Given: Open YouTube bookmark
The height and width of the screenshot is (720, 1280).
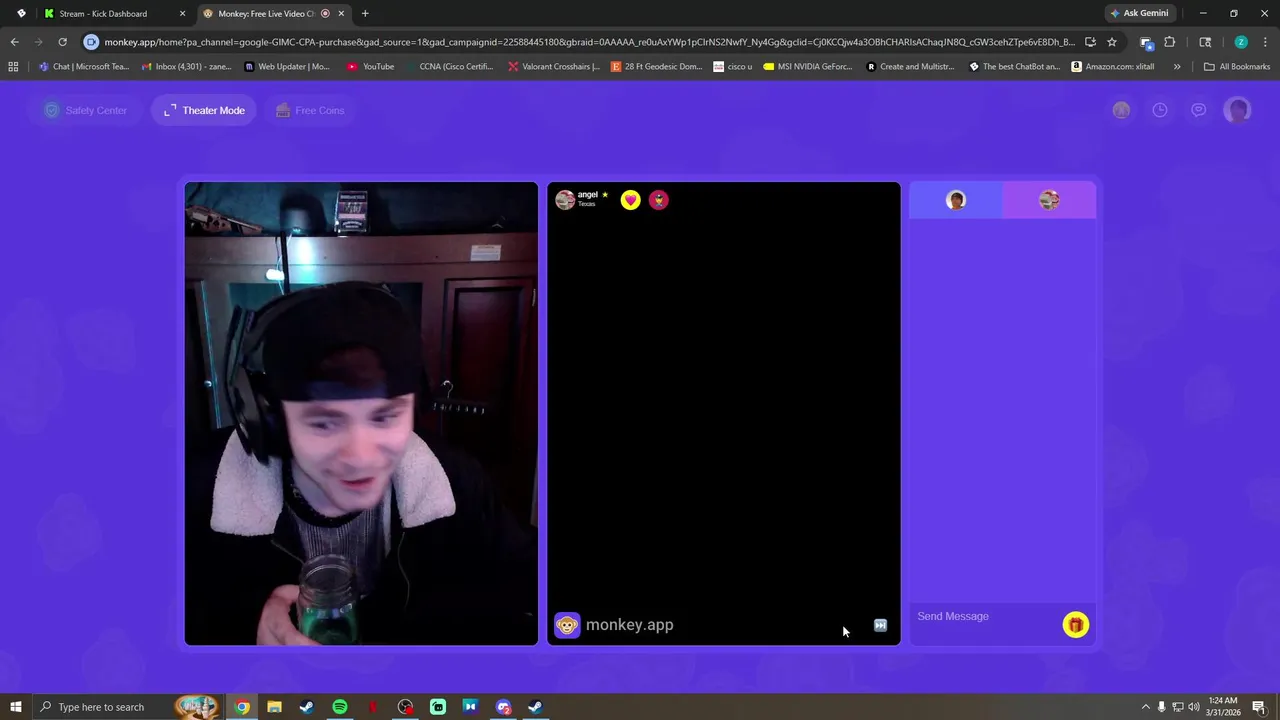Looking at the screenshot, I should 371,67.
